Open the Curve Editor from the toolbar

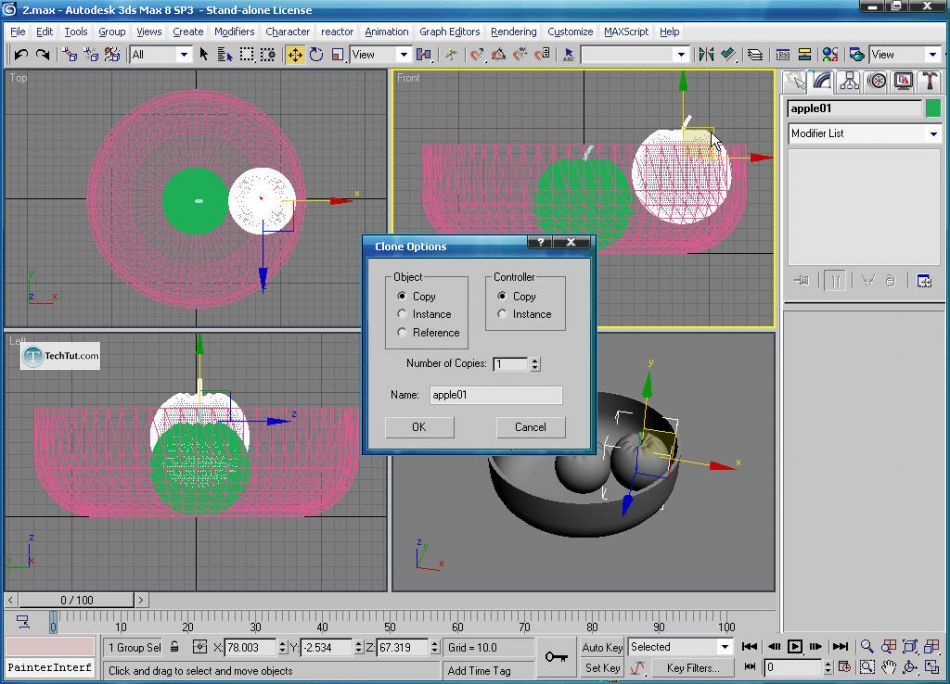pos(782,55)
